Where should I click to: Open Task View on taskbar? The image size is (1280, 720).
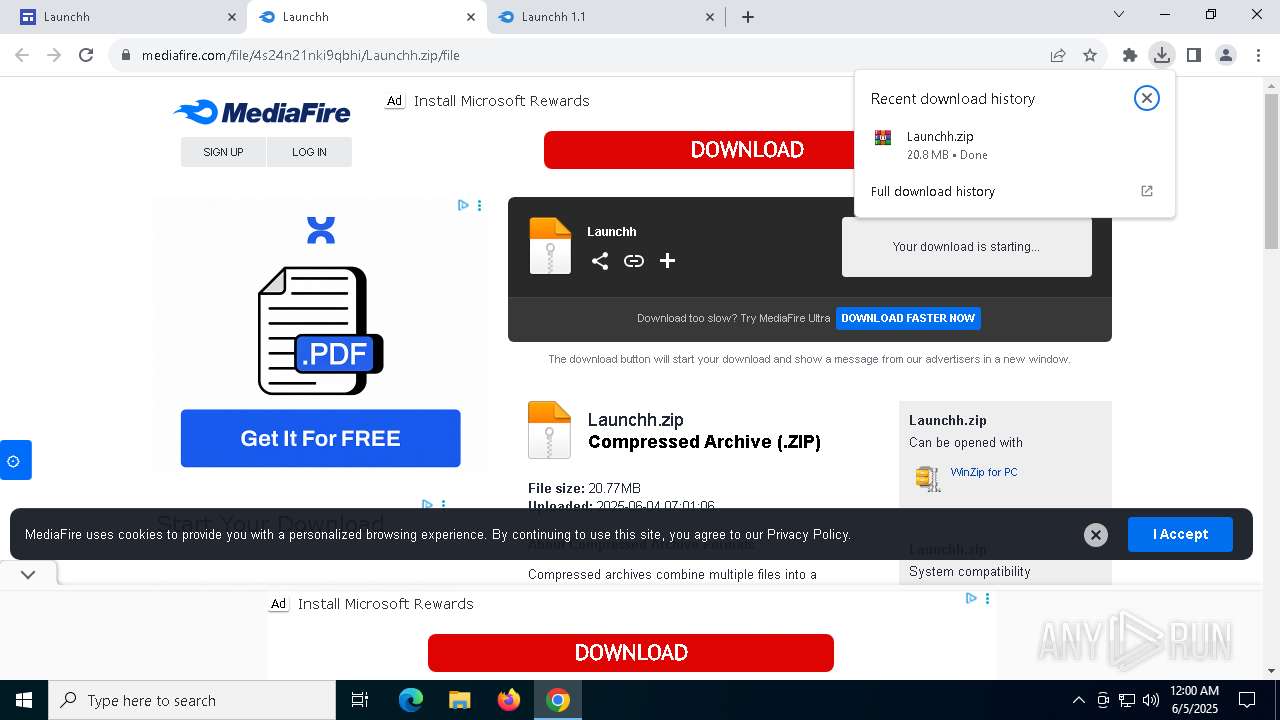[360, 700]
